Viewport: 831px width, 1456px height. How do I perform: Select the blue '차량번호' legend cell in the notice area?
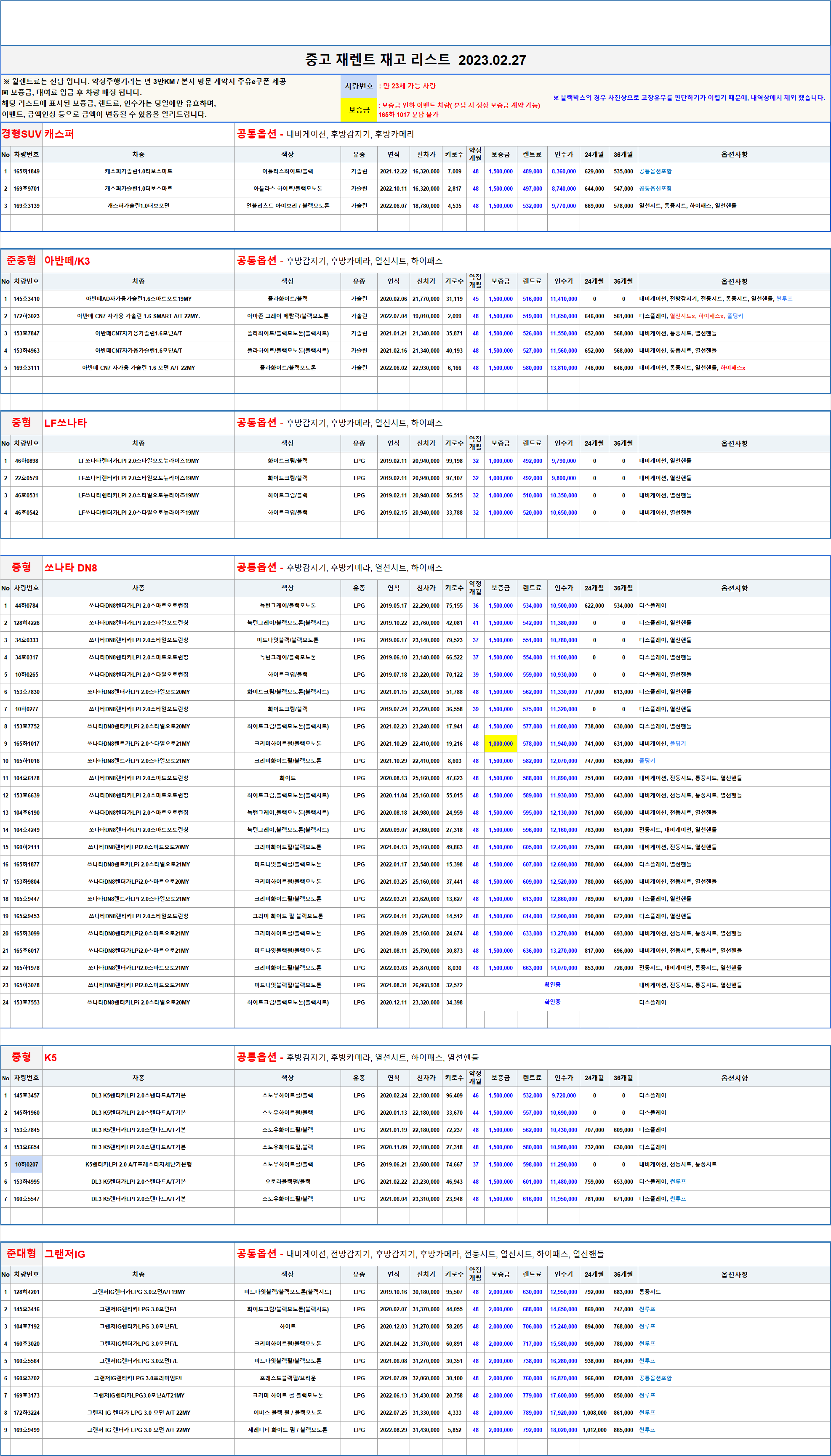point(359,86)
